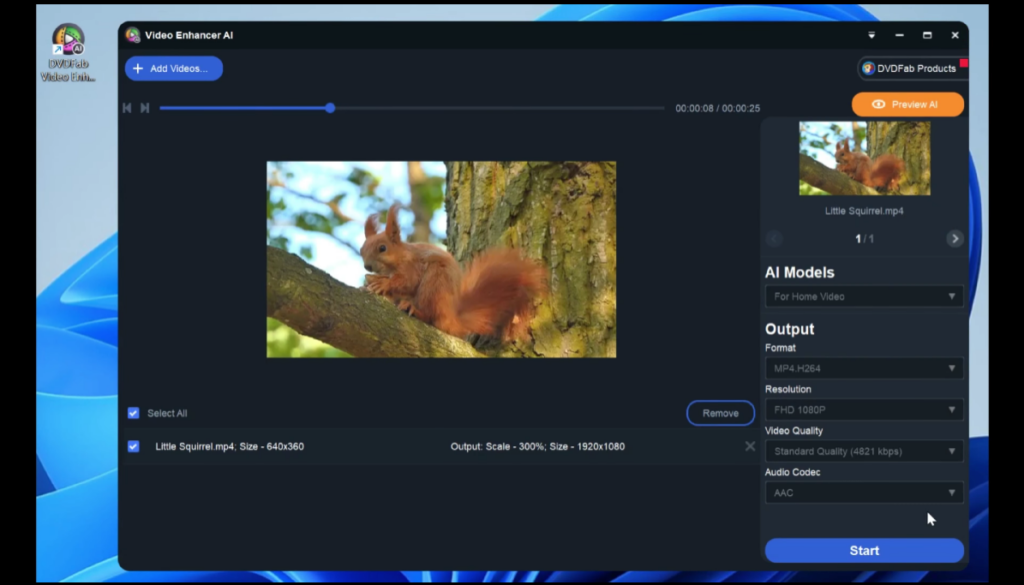Open the Preview AI eye icon

[881, 104]
